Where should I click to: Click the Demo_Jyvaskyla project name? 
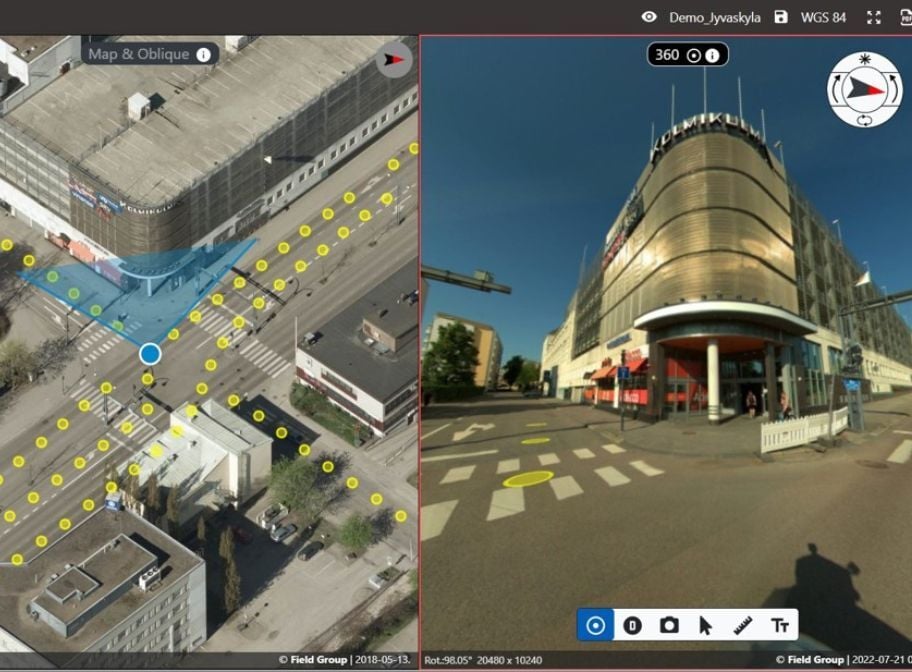click(x=716, y=17)
